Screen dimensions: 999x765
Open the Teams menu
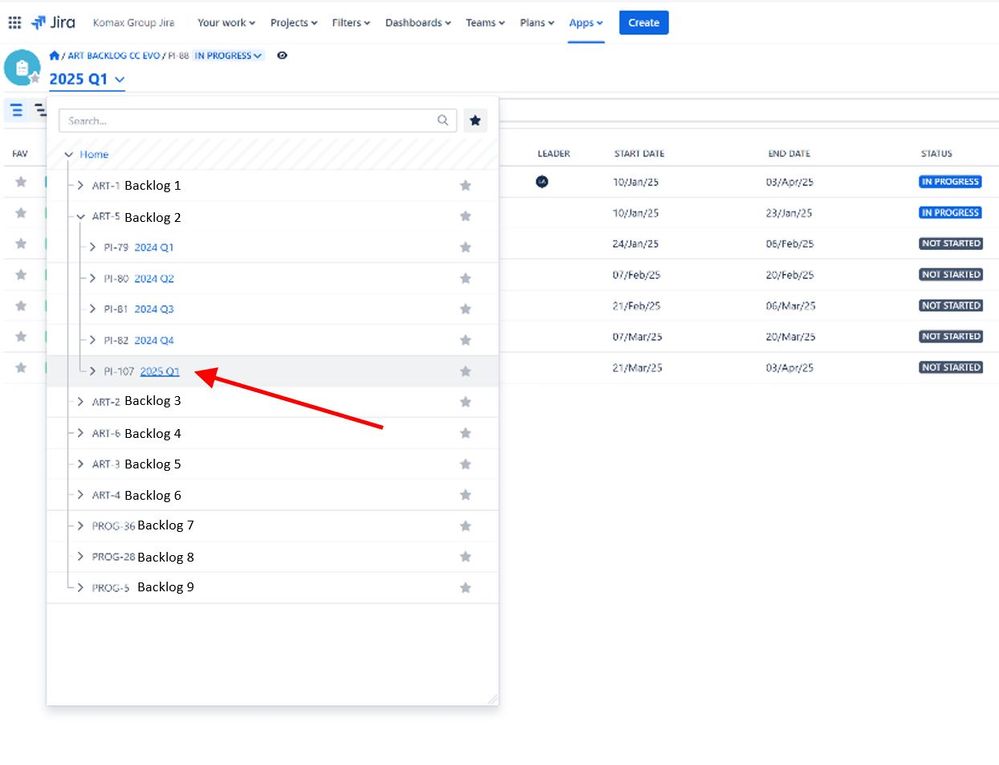(485, 23)
